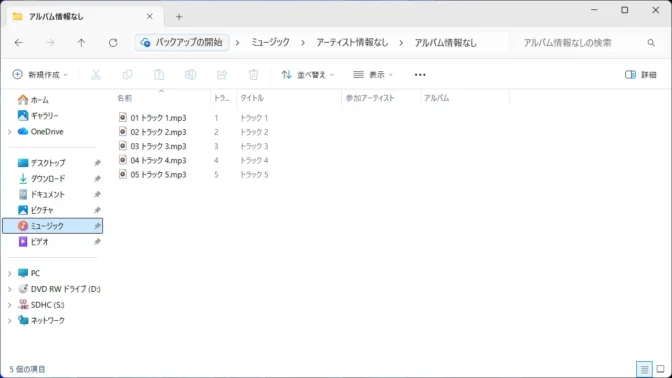Refresh the current folder
The width and height of the screenshot is (672, 378).
tap(113, 42)
